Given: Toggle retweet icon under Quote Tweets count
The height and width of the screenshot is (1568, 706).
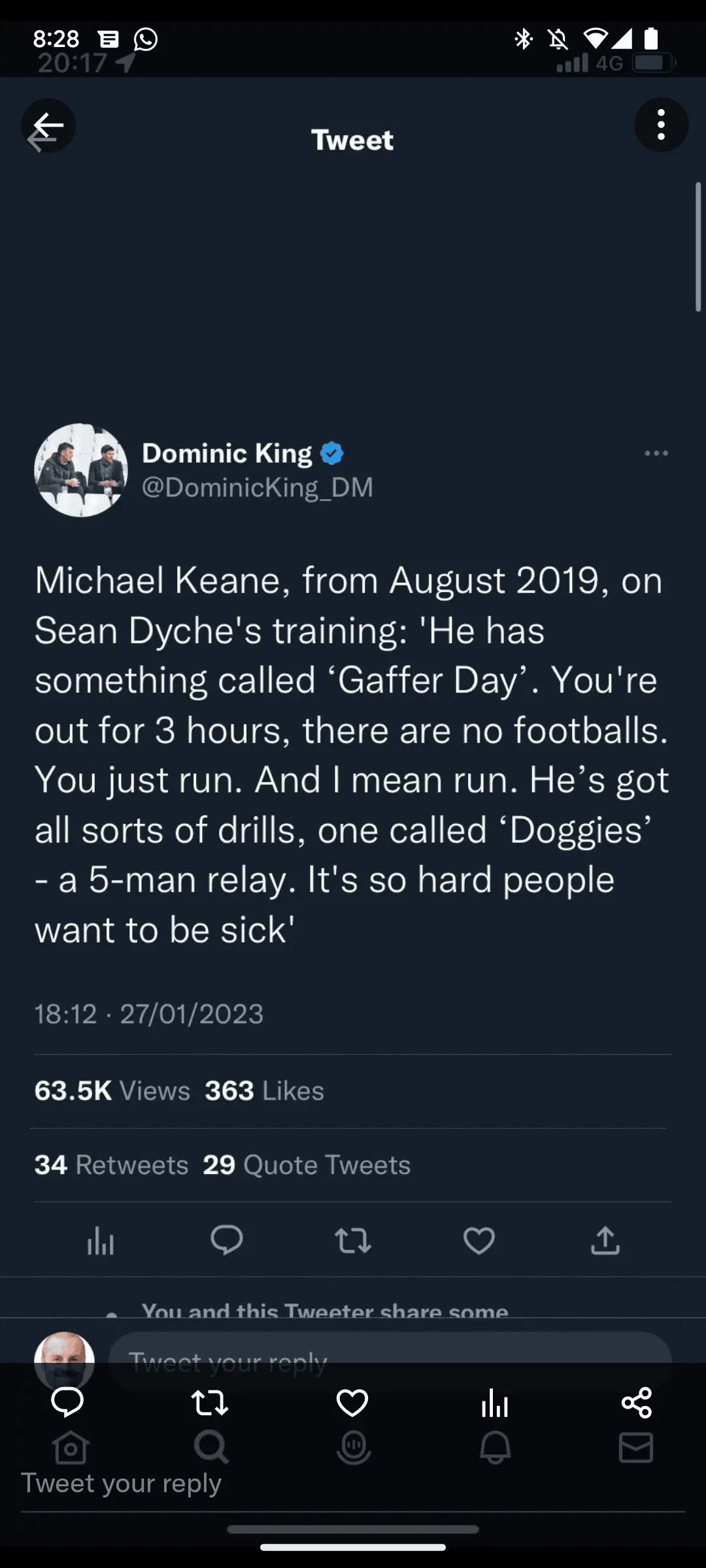Looking at the screenshot, I should [353, 1241].
